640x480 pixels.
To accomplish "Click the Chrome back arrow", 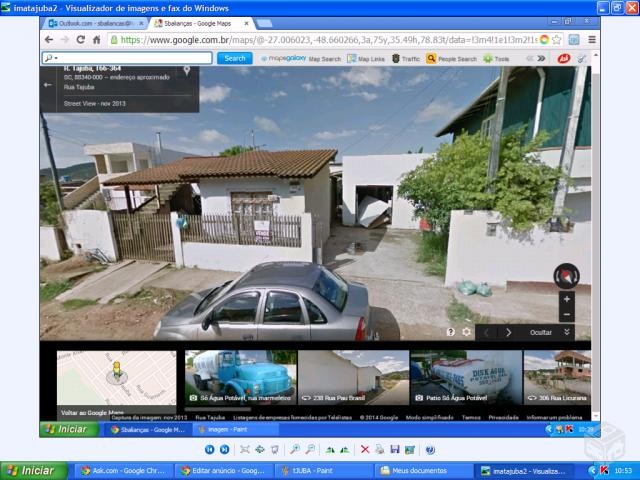I will [x=49, y=40].
